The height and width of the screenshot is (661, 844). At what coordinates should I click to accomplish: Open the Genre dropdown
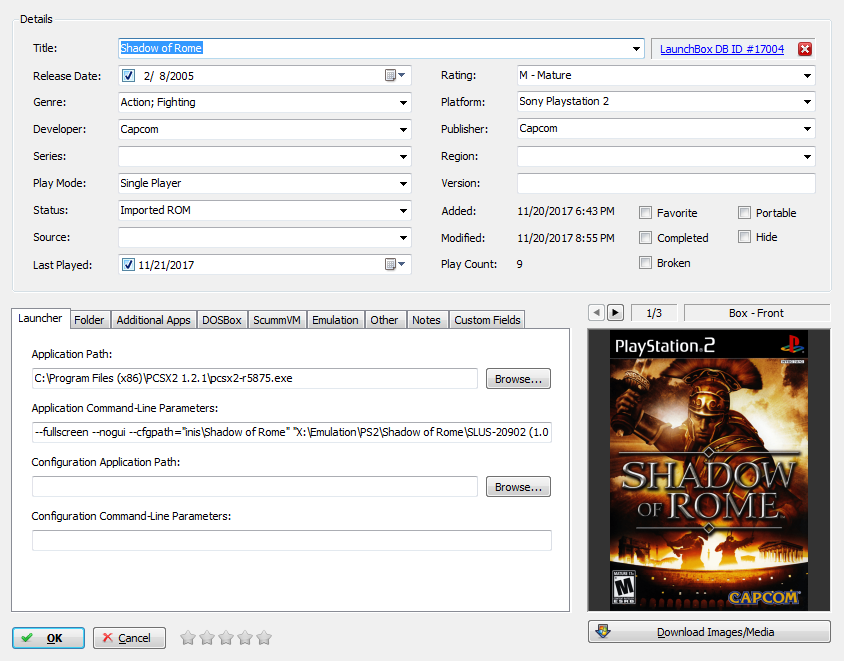[403, 102]
